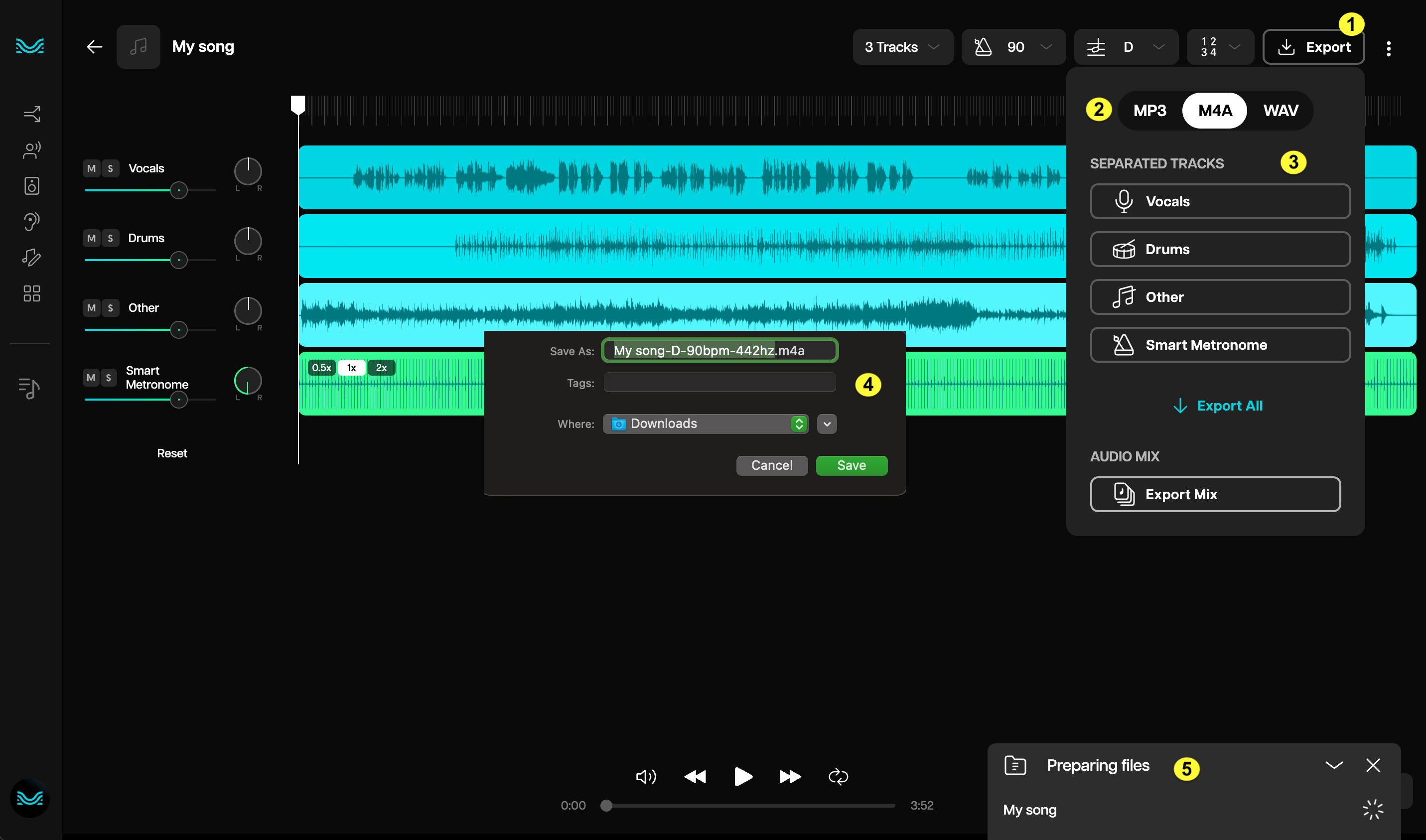The image size is (1426, 840).
Task: Open the track separation sidebar icon
Action: pyautogui.click(x=32, y=114)
